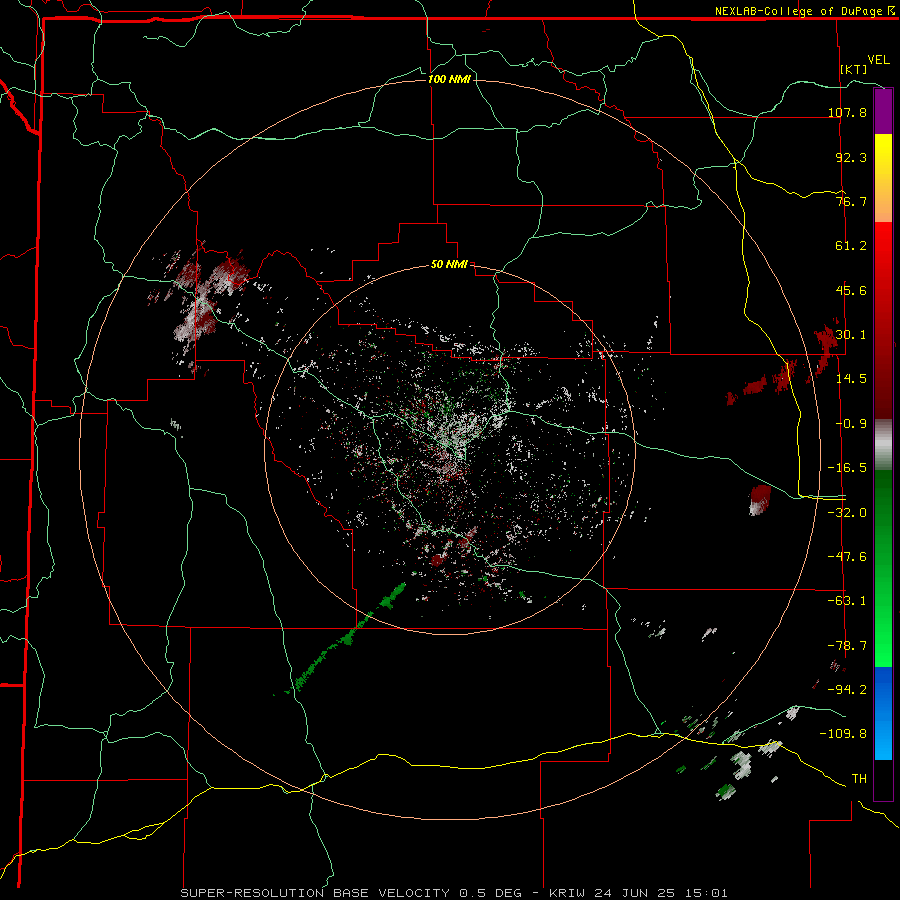Click the -16.5 scale value
The height and width of the screenshot is (900, 900).
(x=847, y=468)
